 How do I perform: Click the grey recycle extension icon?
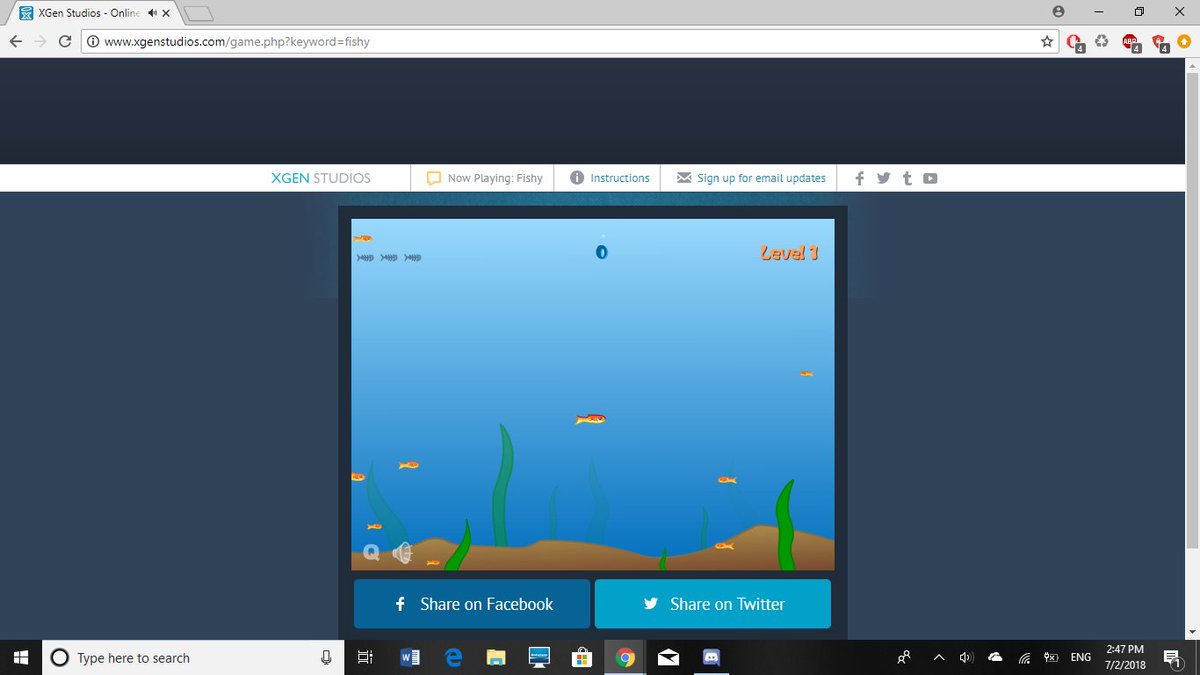(1103, 41)
